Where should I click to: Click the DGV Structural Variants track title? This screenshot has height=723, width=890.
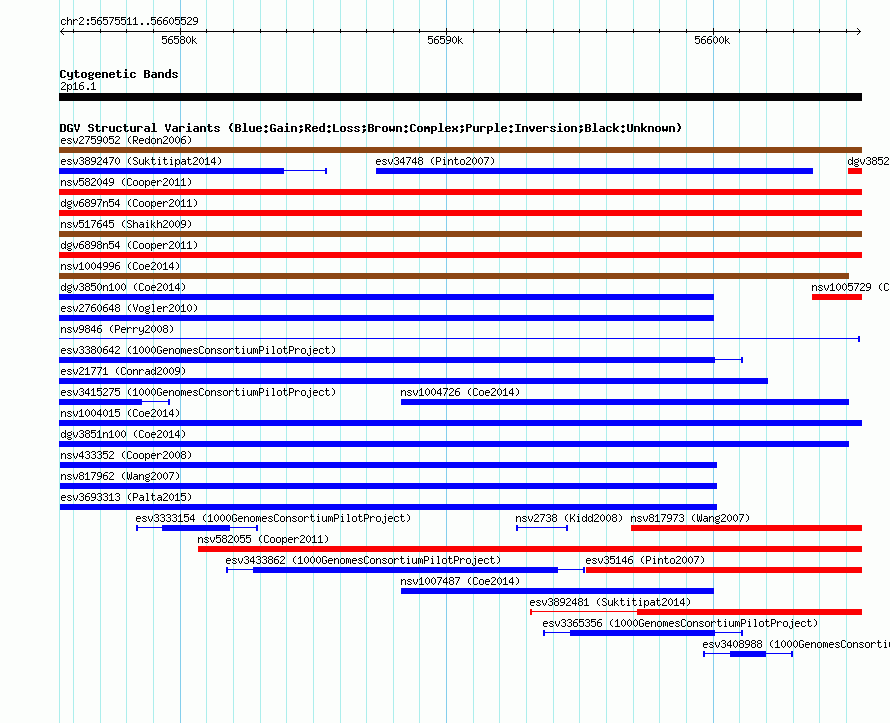[370, 128]
